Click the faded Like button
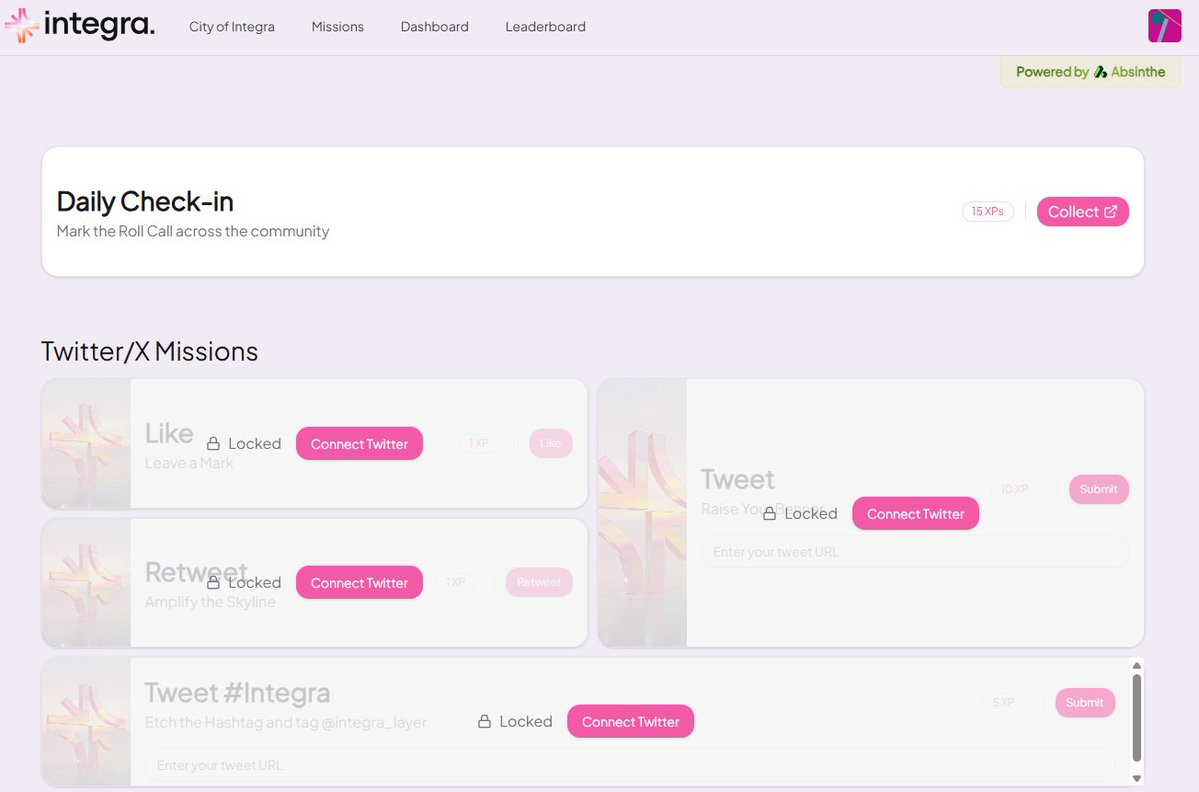The height and width of the screenshot is (792, 1199). pyautogui.click(x=551, y=443)
